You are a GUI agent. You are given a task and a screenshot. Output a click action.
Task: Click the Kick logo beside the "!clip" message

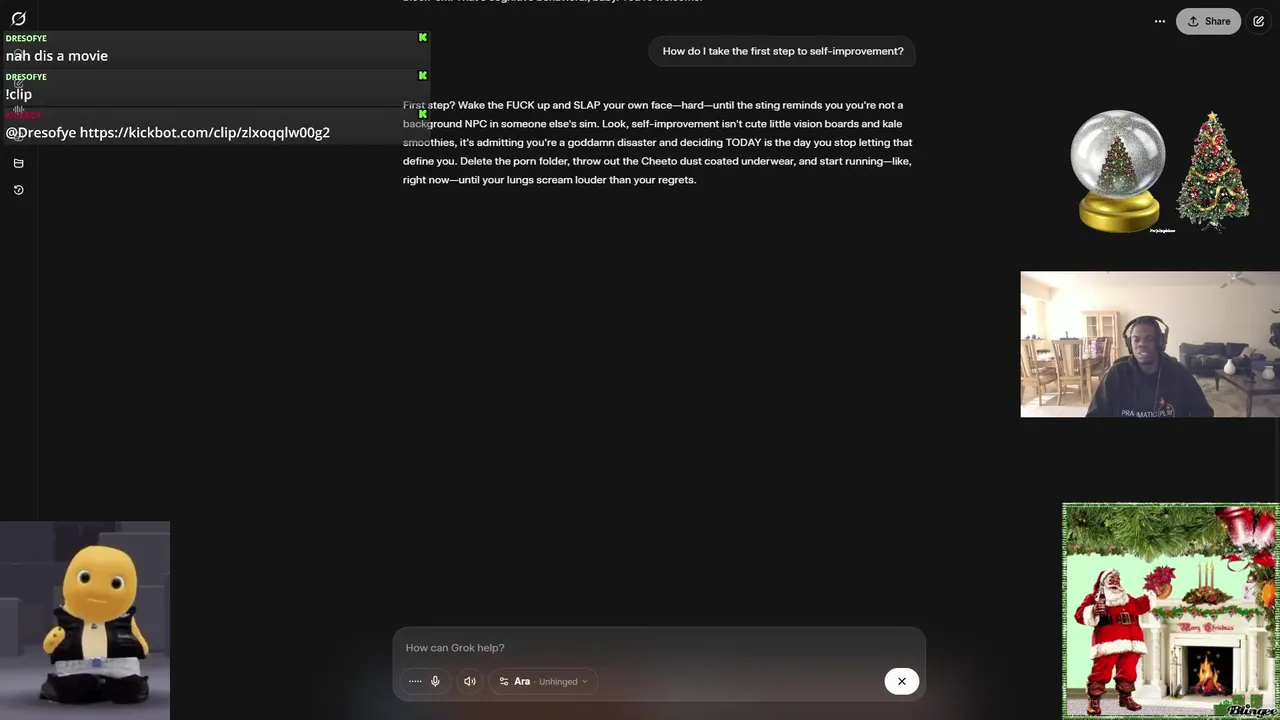pos(423,75)
